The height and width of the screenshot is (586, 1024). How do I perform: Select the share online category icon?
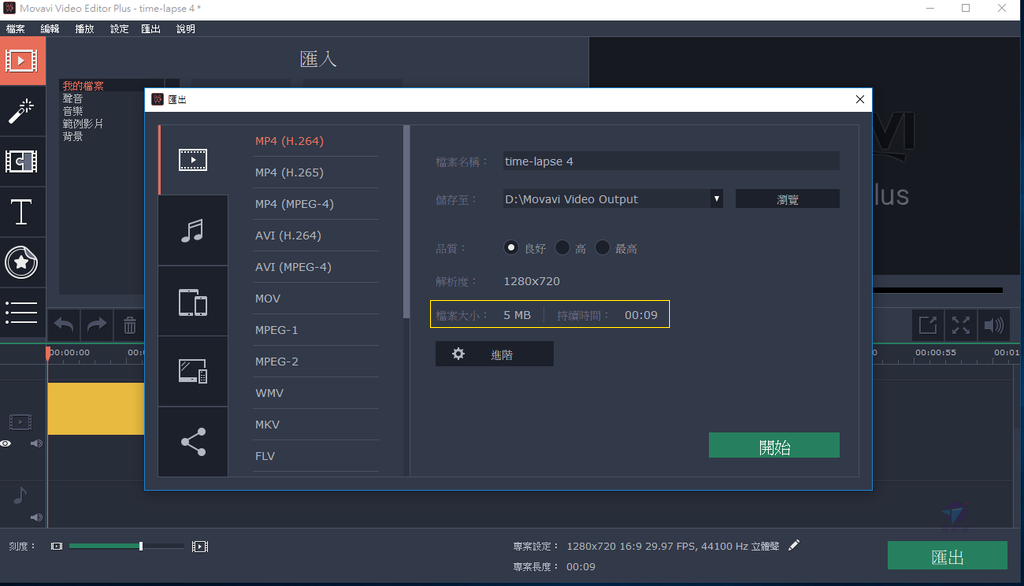pos(193,442)
